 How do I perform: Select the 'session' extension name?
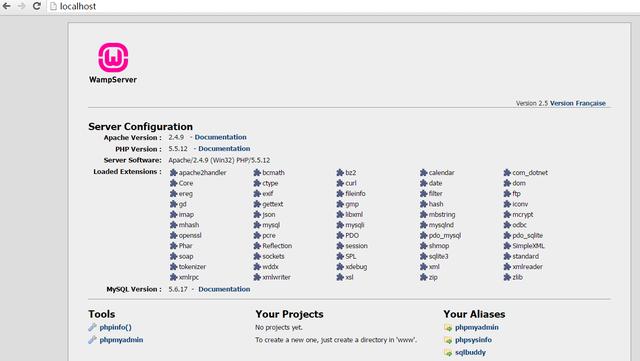point(357,246)
